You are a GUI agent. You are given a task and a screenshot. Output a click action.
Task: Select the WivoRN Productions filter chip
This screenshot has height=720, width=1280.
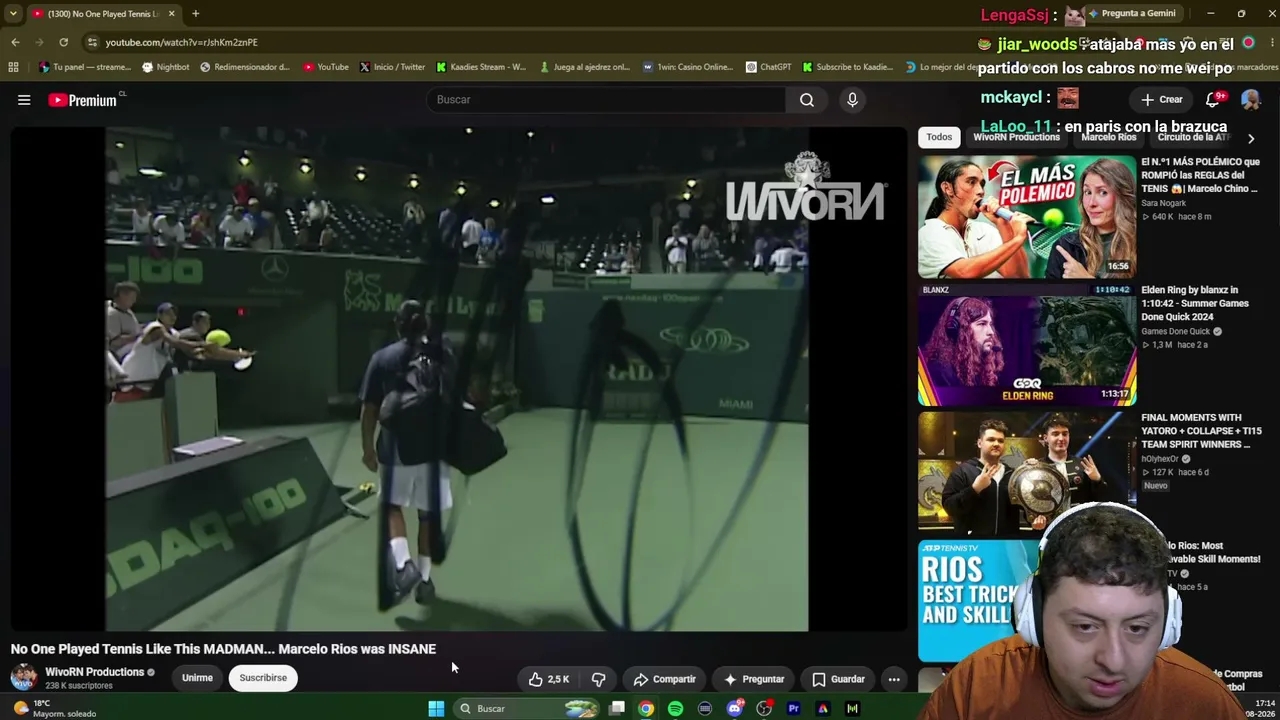coord(1016,137)
